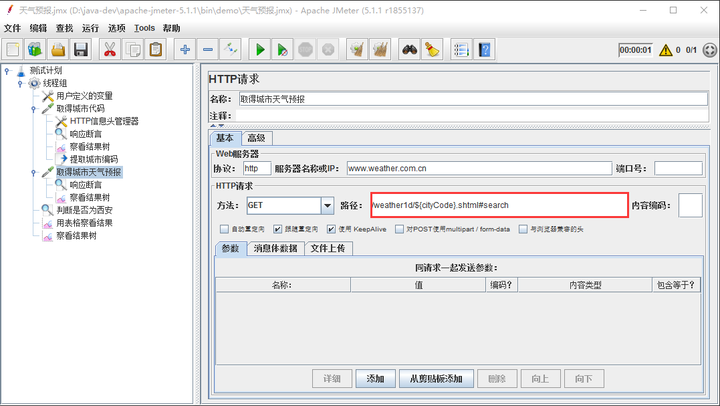Toggle the multipart / form-data checkbox
The height and width of the screenshot is (406, 720).
(399, 229)
